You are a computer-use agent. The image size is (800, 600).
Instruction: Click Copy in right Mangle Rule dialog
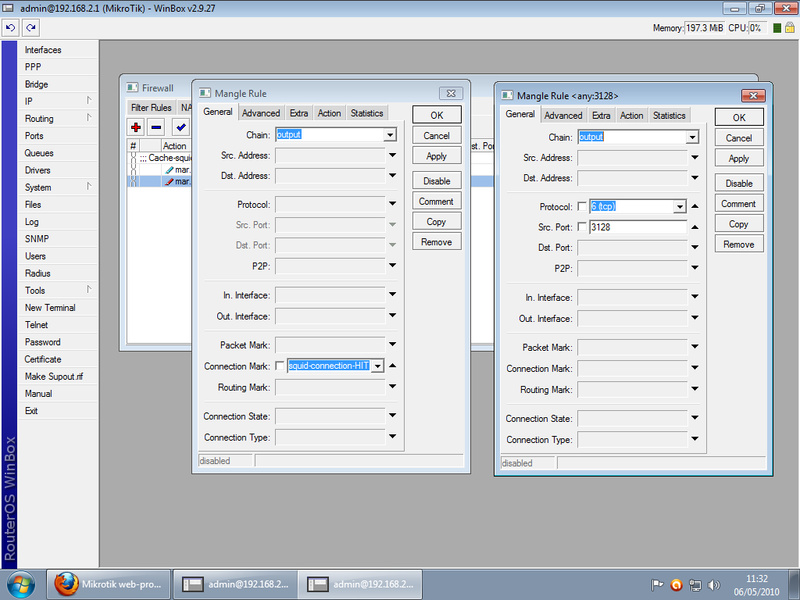coord(739,224)
